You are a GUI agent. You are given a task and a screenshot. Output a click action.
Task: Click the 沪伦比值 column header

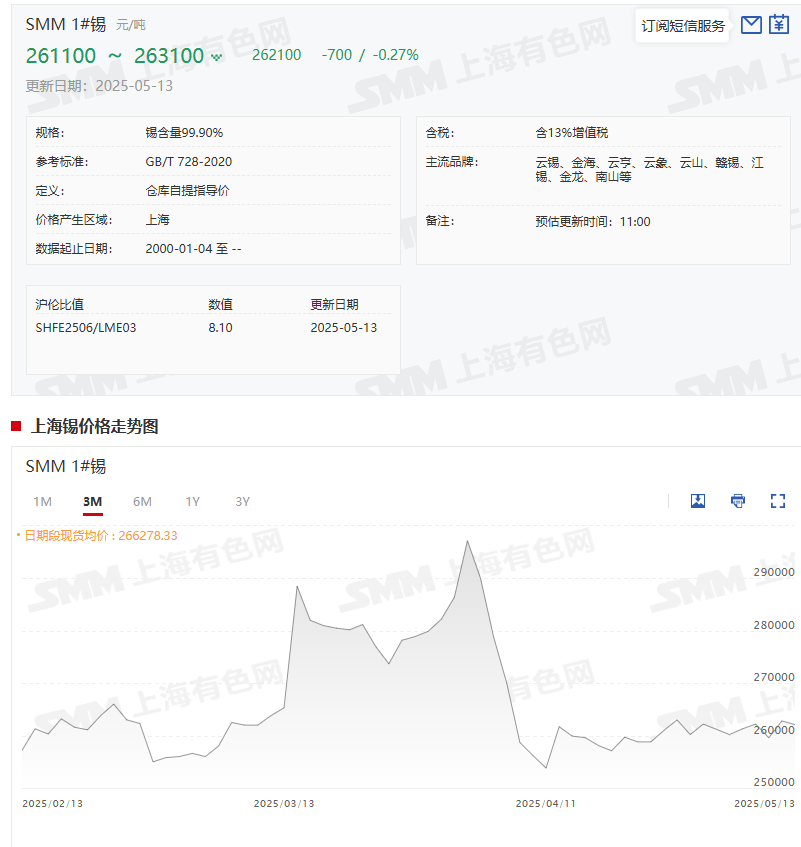(59, 304)
